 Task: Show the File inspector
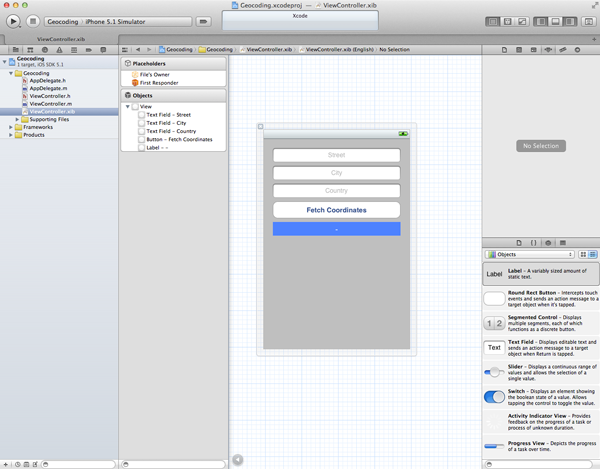point(504,50)
